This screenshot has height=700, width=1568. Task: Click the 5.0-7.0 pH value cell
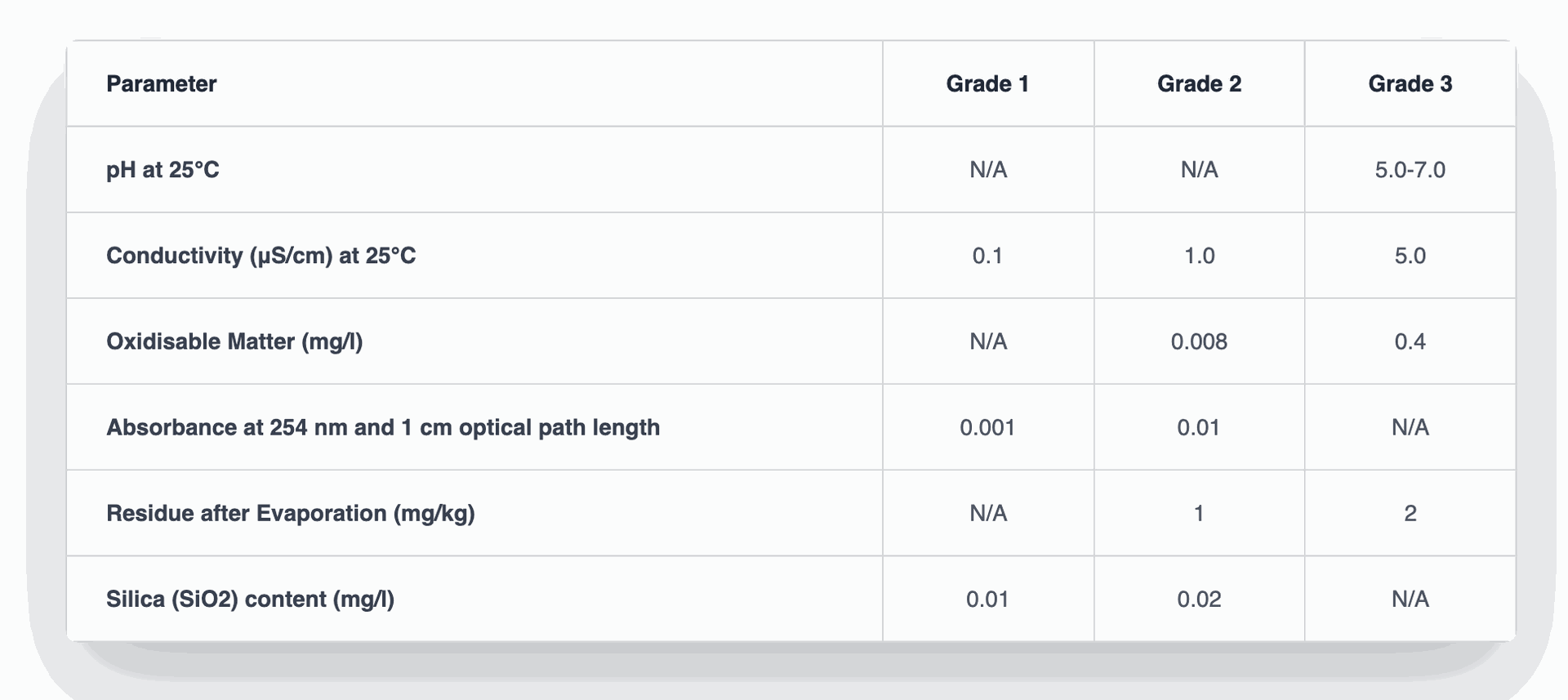click(1410, 170)
